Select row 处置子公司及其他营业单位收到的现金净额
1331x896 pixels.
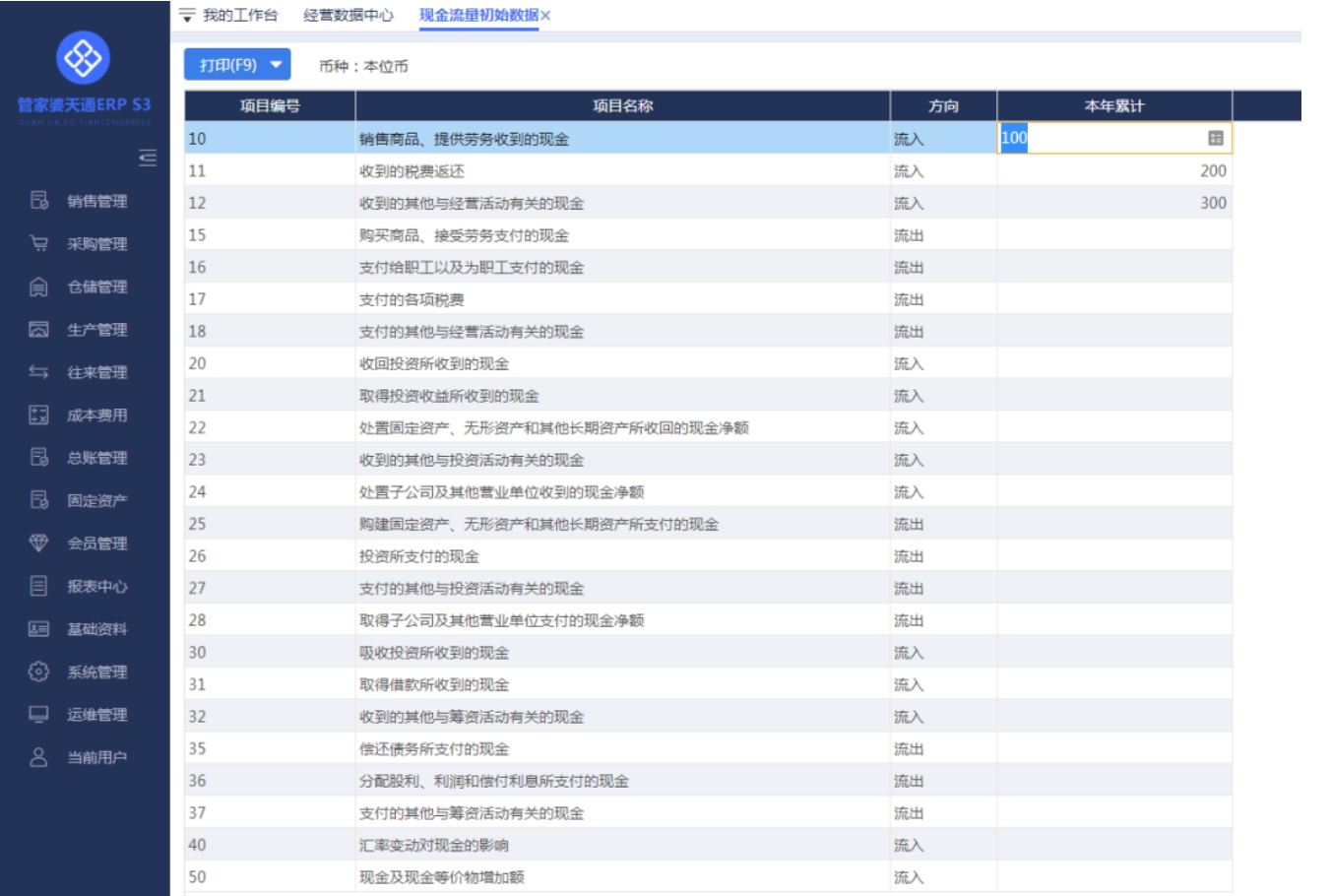click(x=708, y=491)
